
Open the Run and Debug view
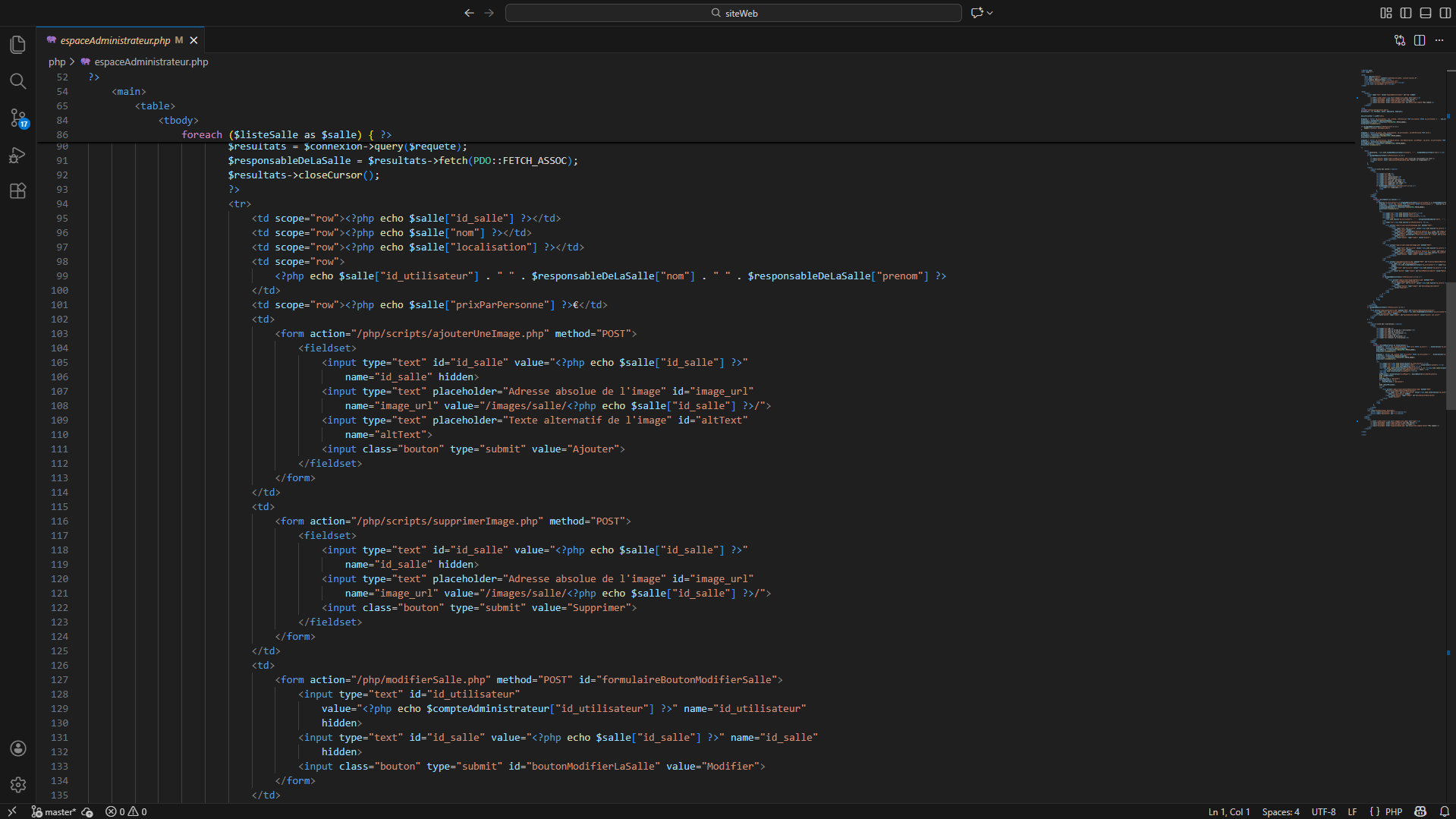(x=17, y=155)
